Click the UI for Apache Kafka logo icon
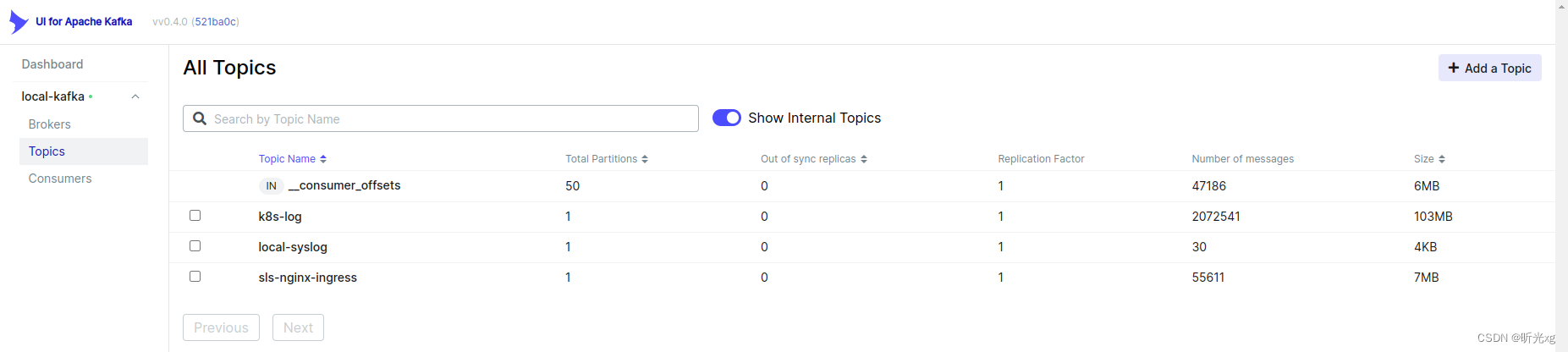This screenshot has height=352, width=1568. [x=18, y=21]
